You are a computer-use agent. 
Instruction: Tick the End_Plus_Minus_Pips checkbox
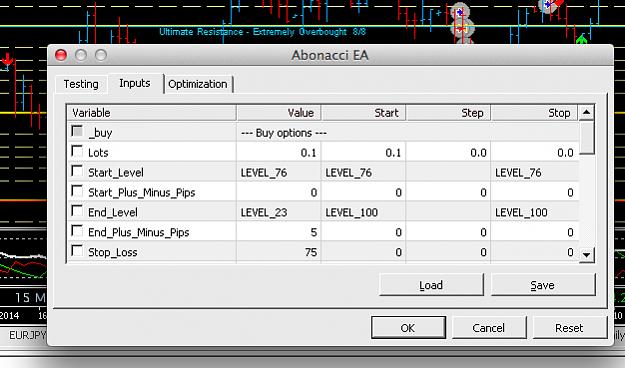coord(77,231)
